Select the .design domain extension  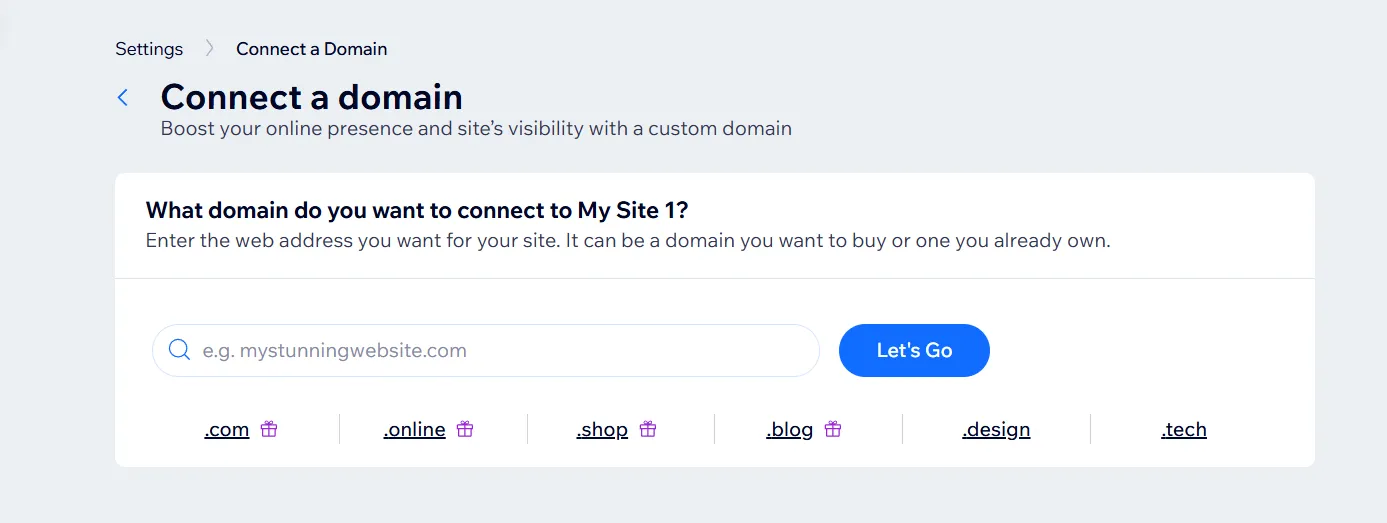click(x=996, y=430)
